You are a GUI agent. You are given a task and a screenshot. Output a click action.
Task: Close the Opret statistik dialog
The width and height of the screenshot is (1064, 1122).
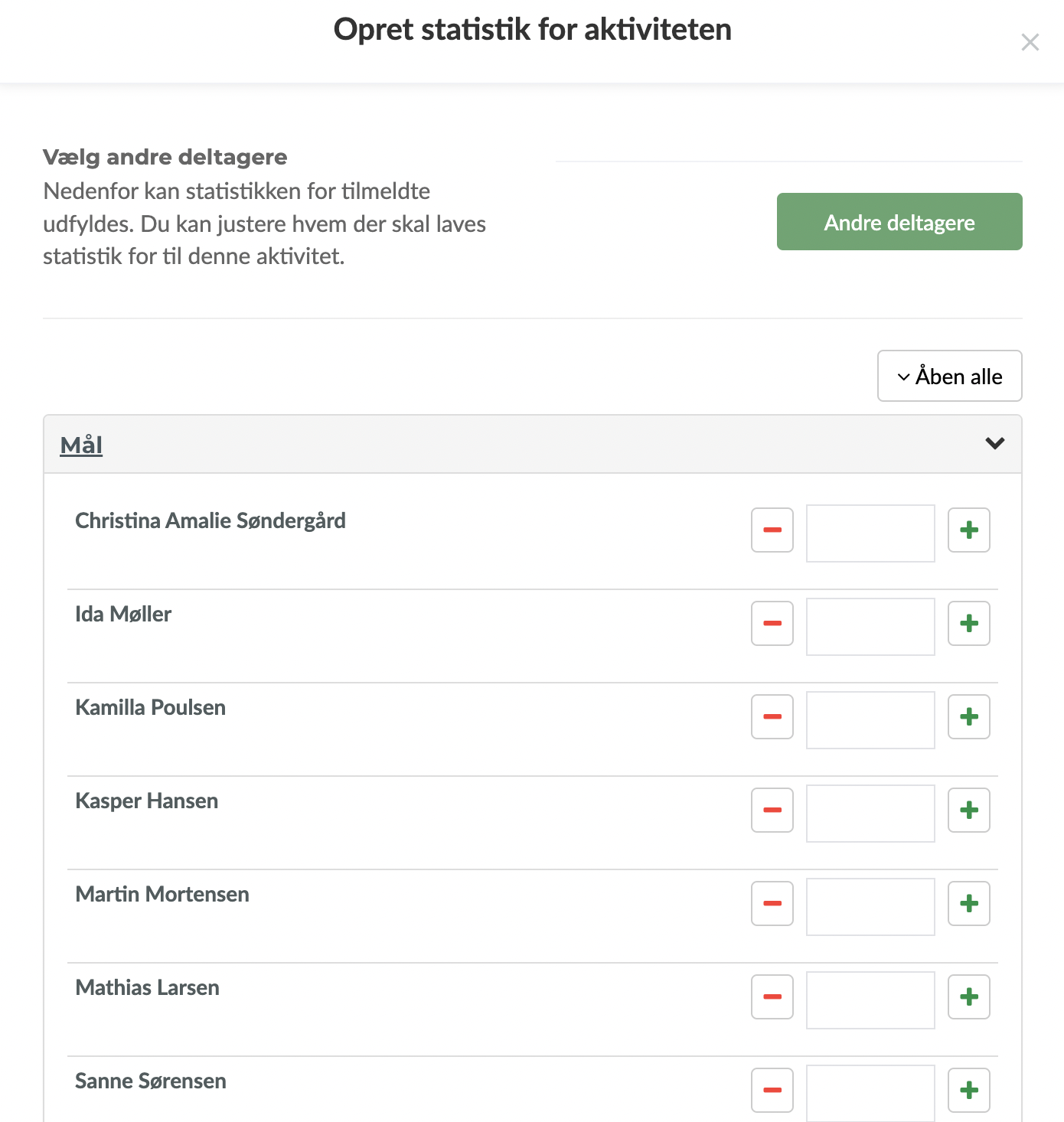(1030, 42)
